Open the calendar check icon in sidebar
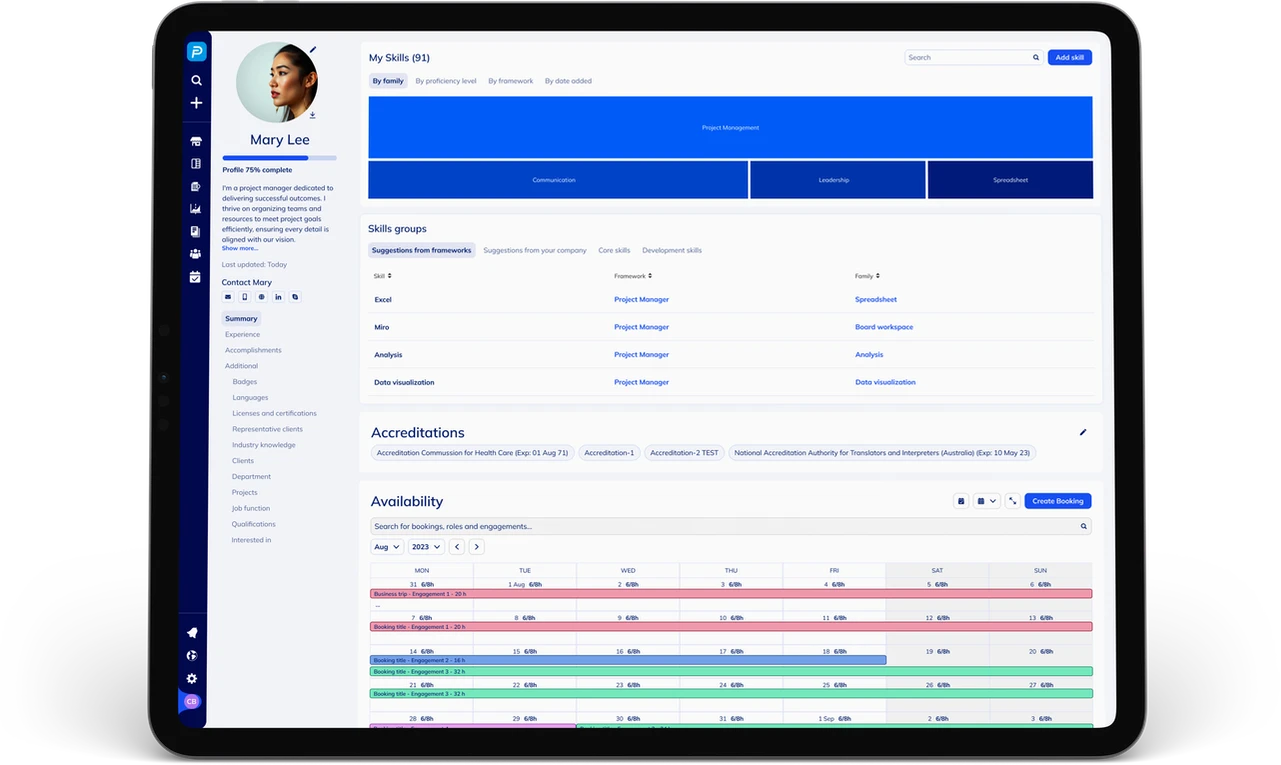The height and width of the screenshot is (765, 1281). tap(196, 277)
